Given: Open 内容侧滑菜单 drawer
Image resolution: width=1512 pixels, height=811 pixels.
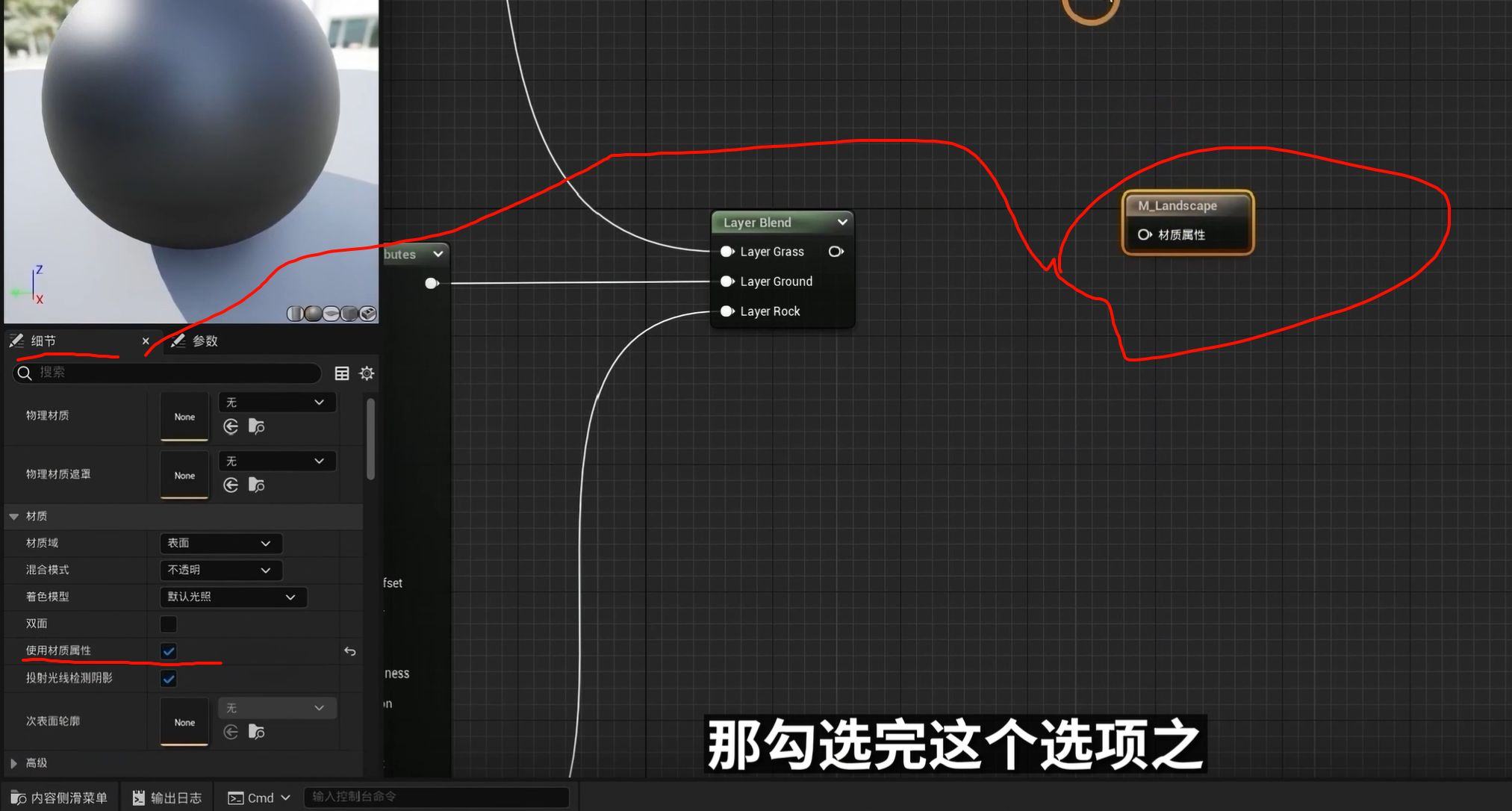Looking at the screenshot, I should click(60, 798).
